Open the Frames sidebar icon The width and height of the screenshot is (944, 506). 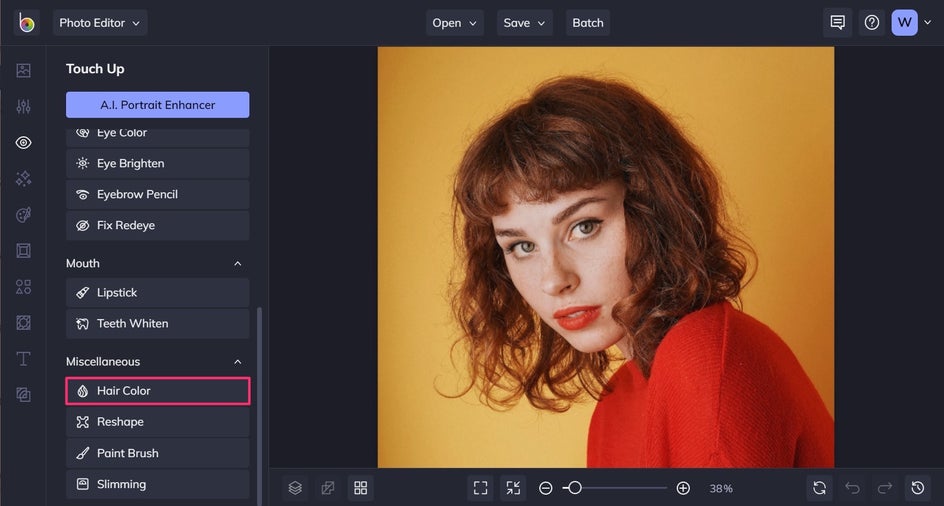pos(23,251)
